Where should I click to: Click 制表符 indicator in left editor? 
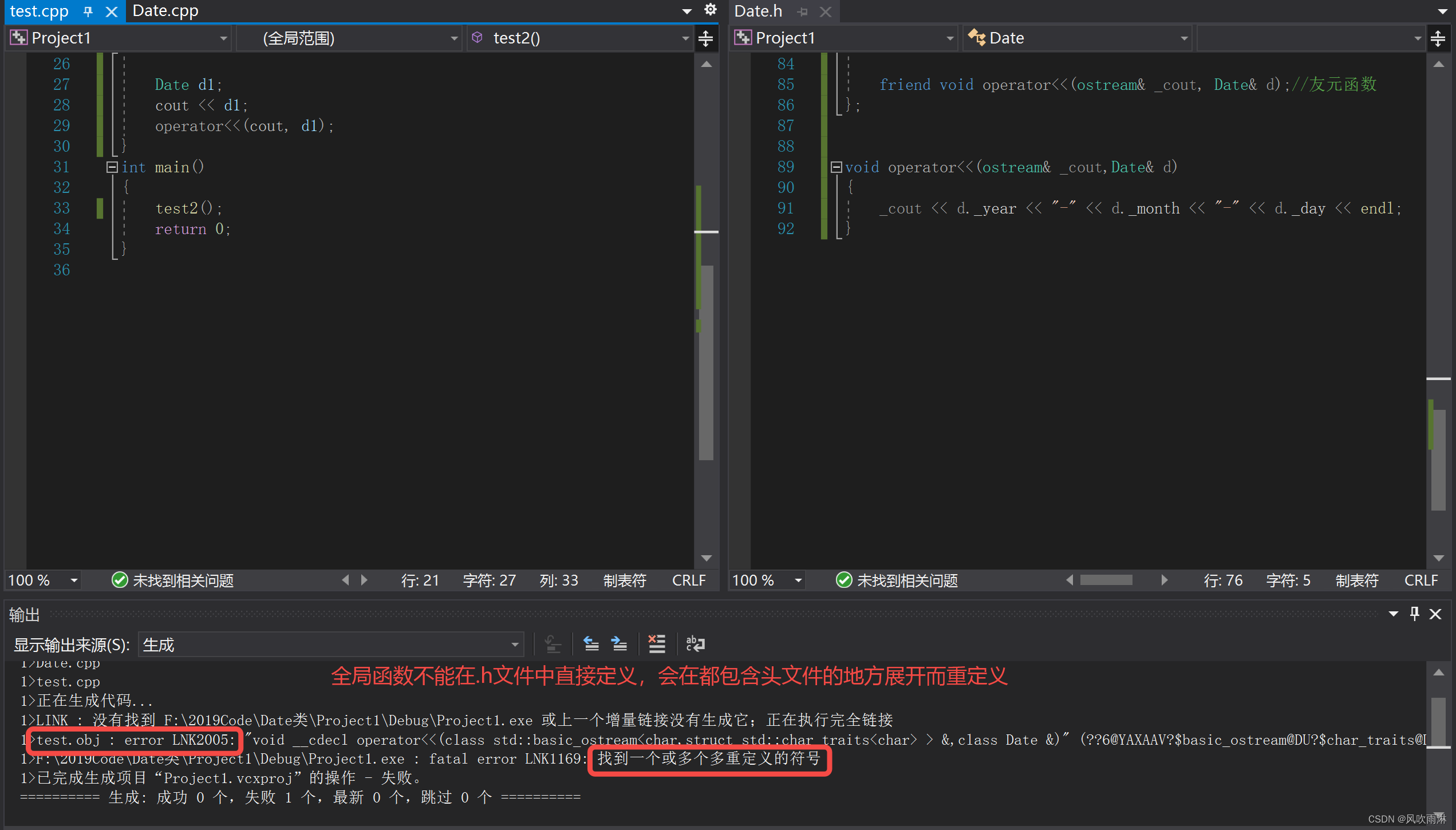pos(625,580)
